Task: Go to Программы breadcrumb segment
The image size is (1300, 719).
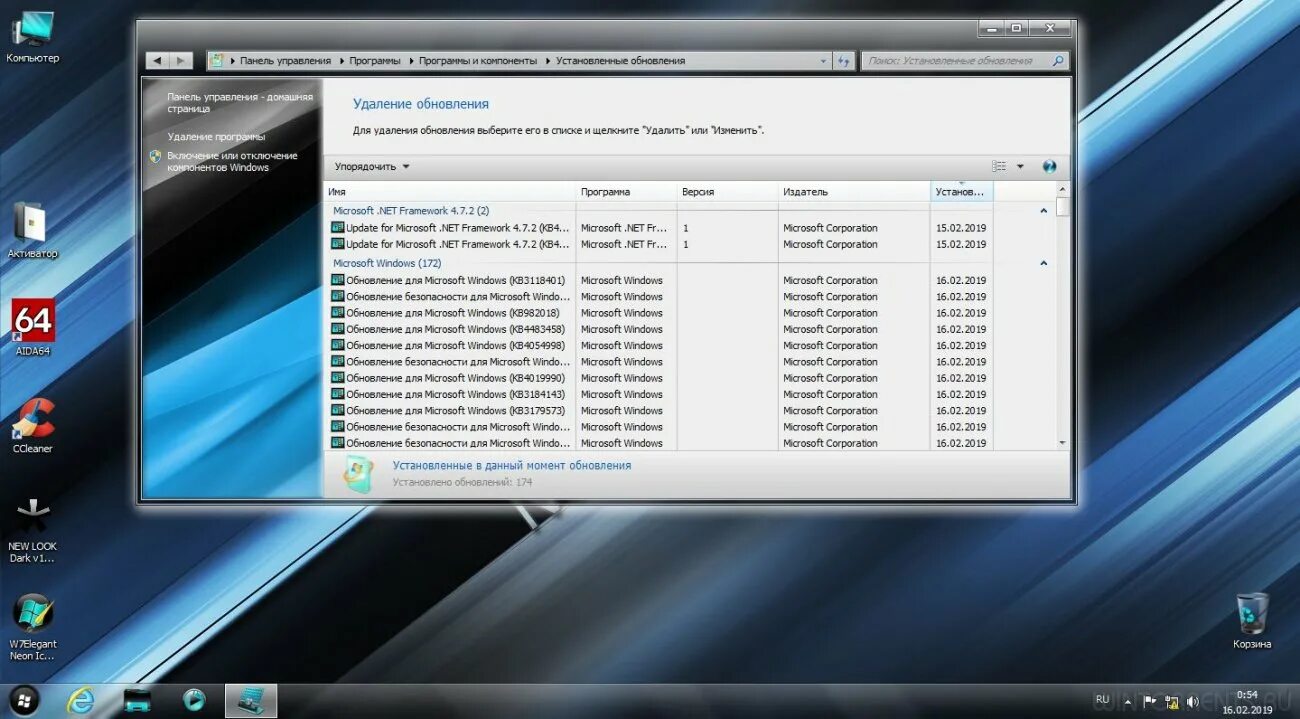Action: click(375, 61)
